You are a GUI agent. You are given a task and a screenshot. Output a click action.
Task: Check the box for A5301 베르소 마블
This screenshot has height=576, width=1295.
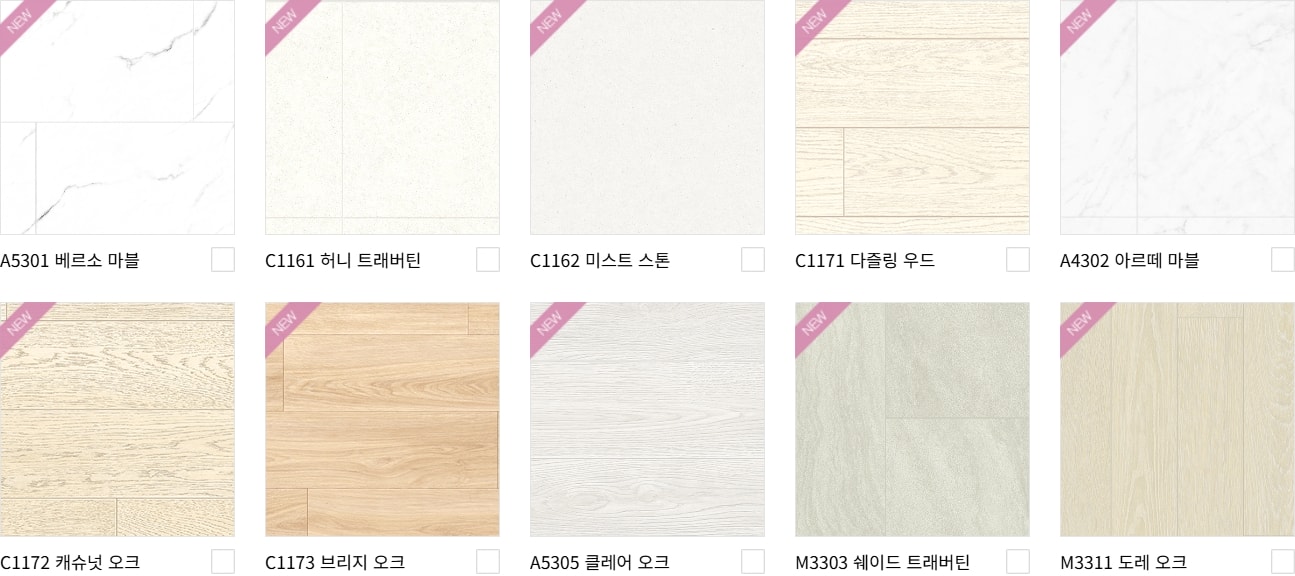click(223, 260)
